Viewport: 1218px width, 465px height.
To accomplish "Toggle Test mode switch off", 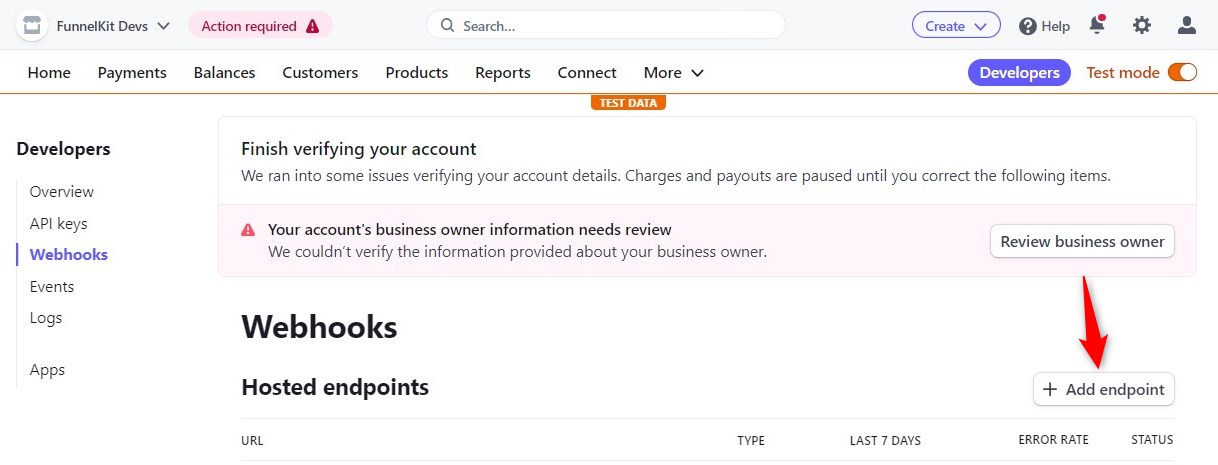I will (x=1182, y=72).
